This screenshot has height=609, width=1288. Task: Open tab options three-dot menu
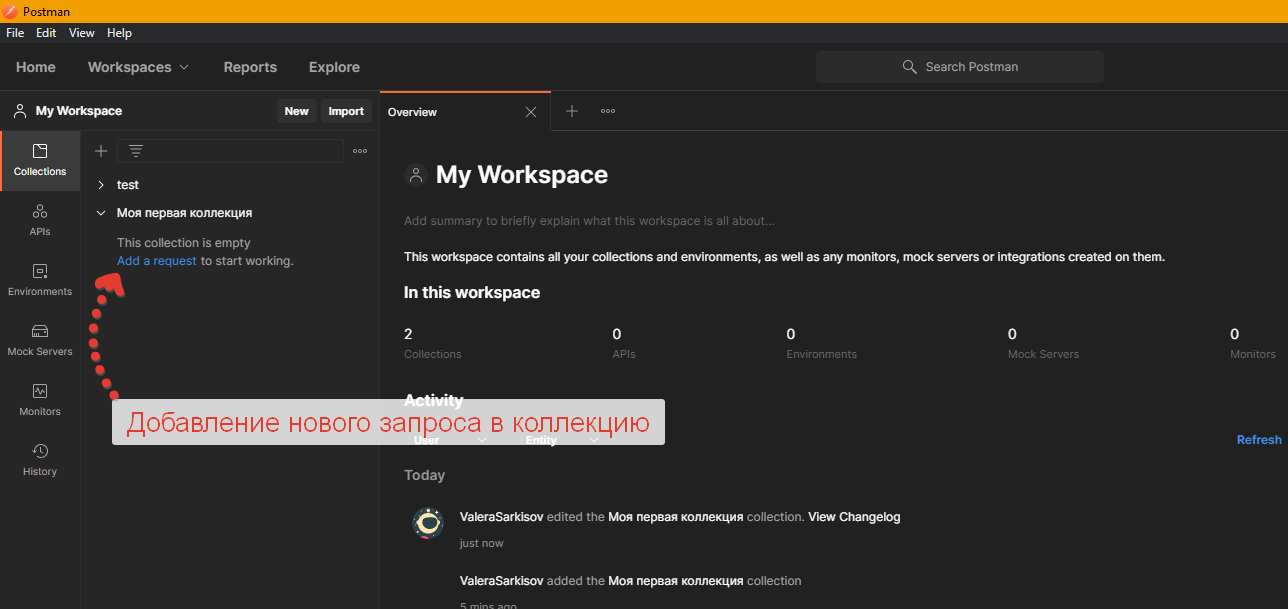pyautogui.click(x=608, y=111)
